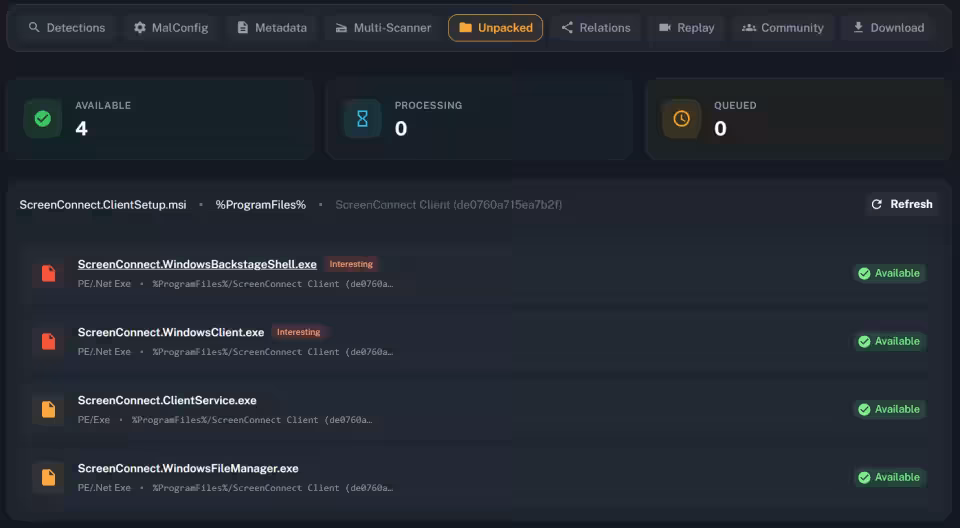Click the folder icon on Unpacked tab

point(465,28)
